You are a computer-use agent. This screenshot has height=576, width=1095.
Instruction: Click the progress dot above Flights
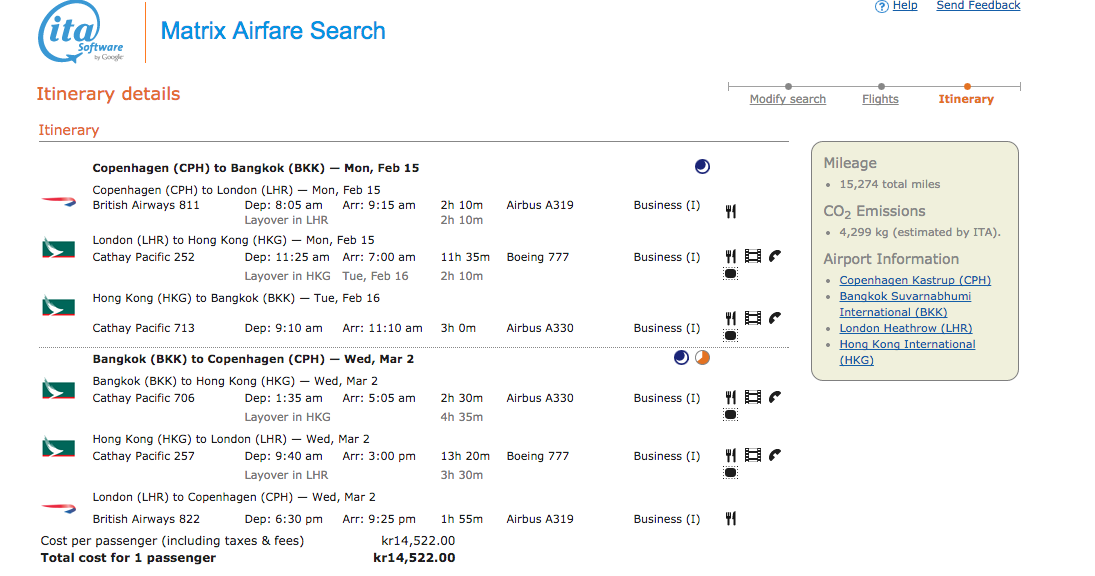tap(881, 87)
